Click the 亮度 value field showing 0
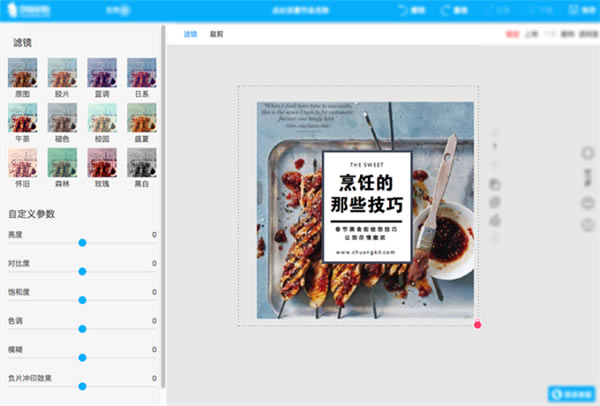The image size is (600, 406). tap(154, 235)
